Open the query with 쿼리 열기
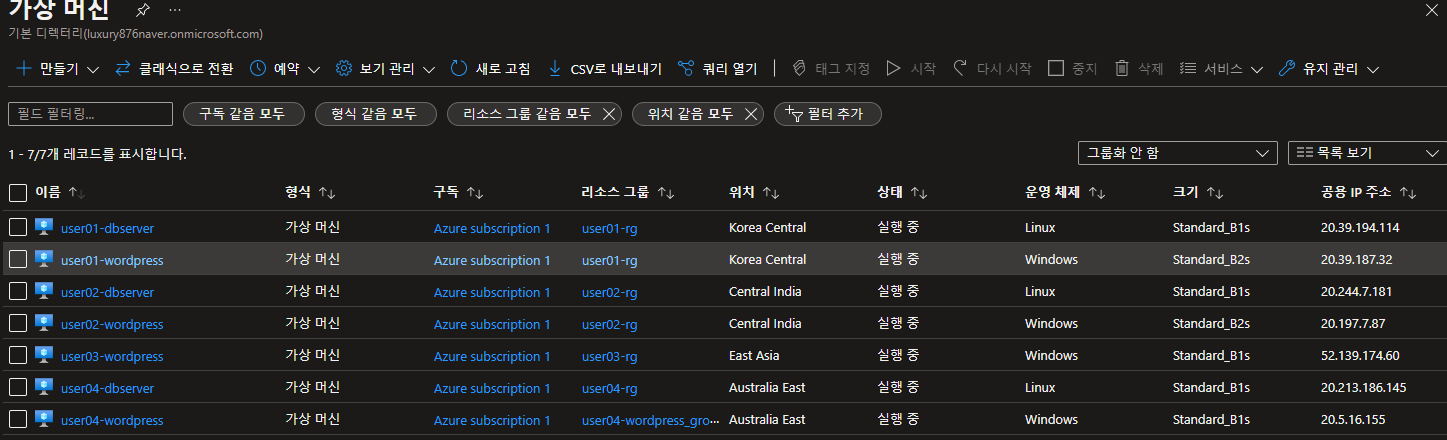Image resolution: width=1447 pixels, height=440 pixels. pos(717,69)
